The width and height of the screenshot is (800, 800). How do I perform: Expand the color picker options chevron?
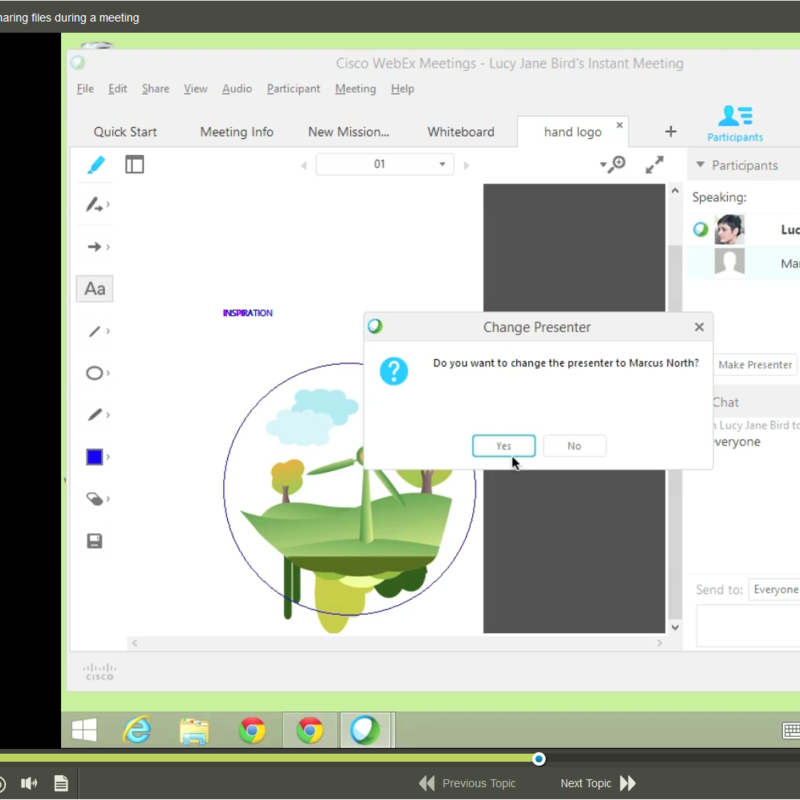[x=108, y=457]
